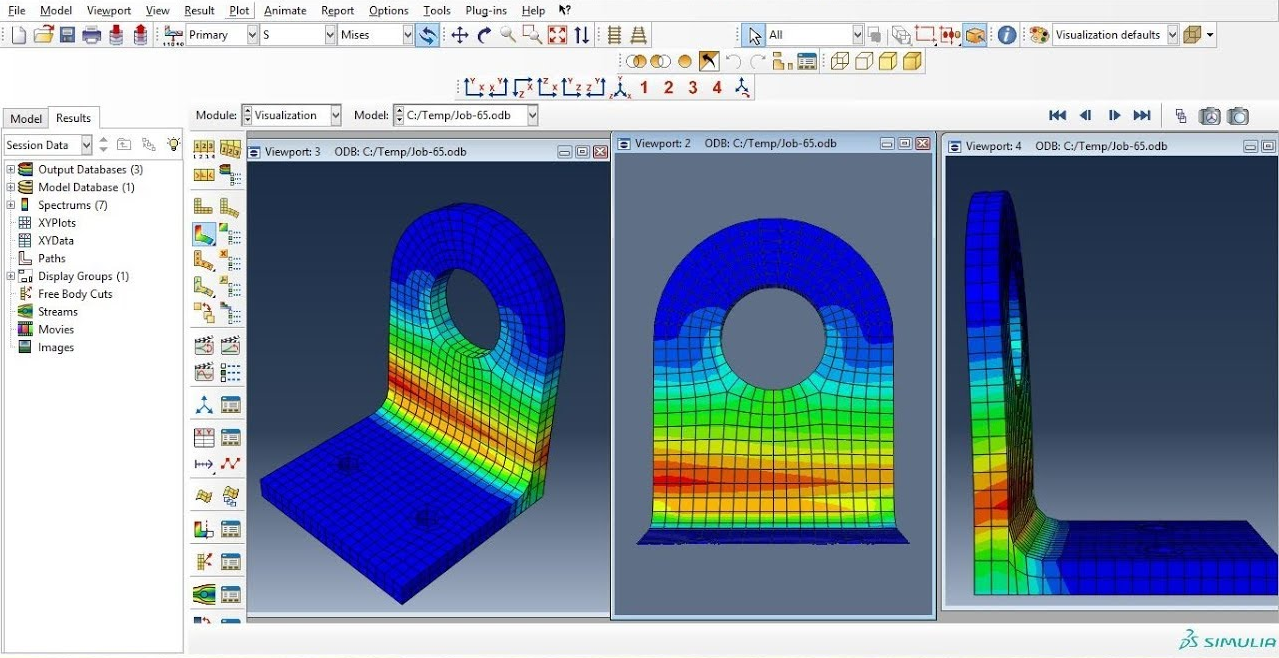Image resolution: width=1279 pixels, height=658 pixels.
Task: Expand the Display Groups (1) node
Action: 11,276
